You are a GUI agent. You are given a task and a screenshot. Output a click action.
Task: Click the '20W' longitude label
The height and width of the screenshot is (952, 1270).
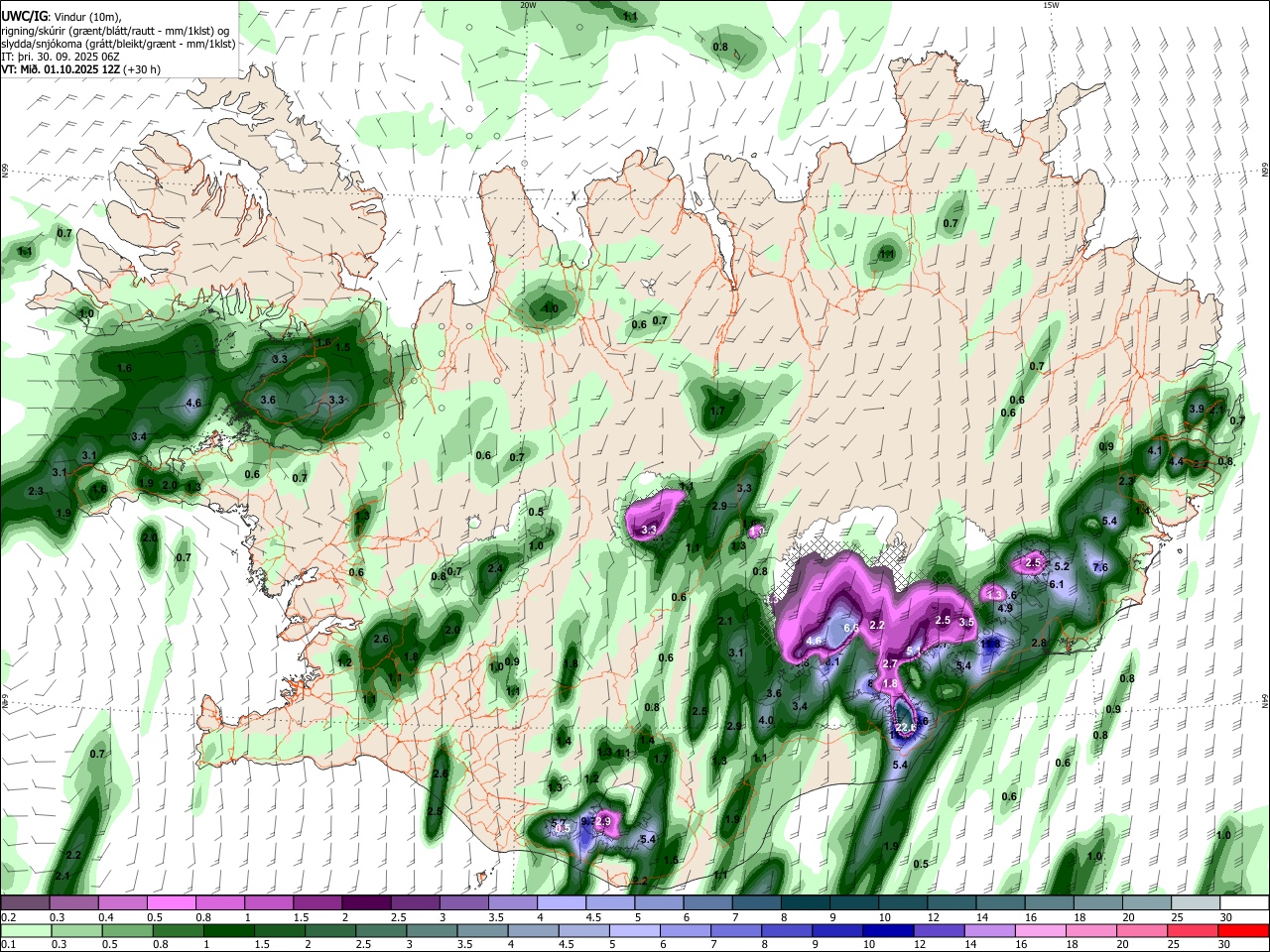(x=528, y=5)
